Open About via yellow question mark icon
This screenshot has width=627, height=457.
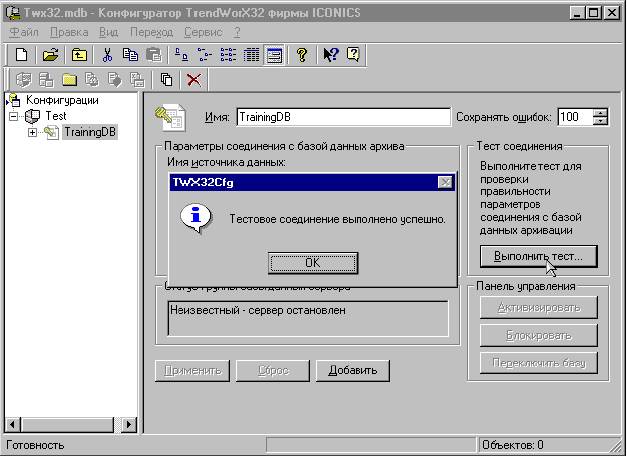(302, 55)
